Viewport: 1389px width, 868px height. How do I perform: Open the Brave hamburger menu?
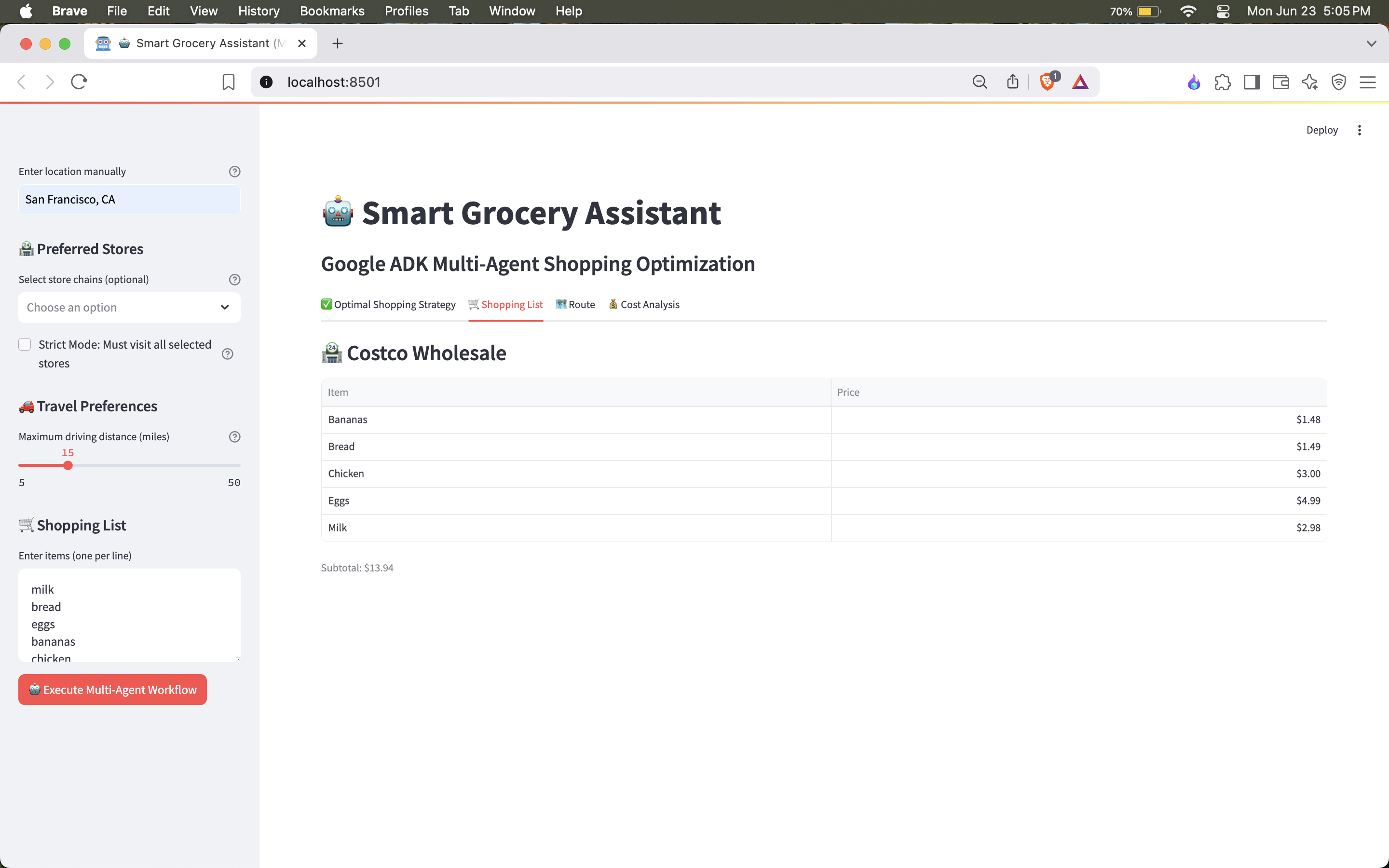1368,82
